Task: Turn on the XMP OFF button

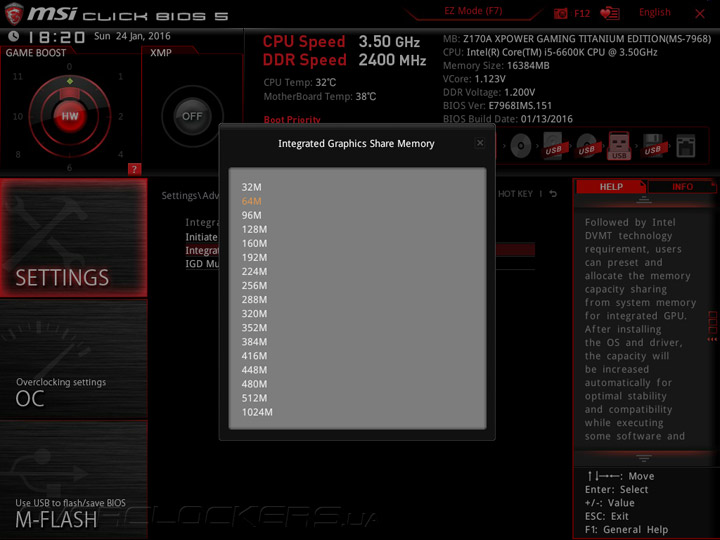Action: click(192, 116)
